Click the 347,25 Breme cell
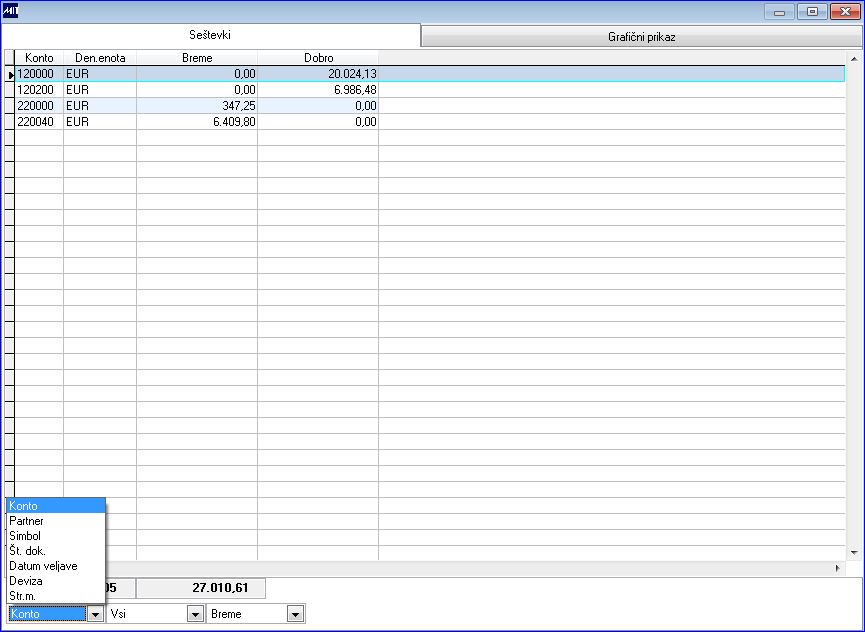865x632 pixels. click(x=197, y=106)
